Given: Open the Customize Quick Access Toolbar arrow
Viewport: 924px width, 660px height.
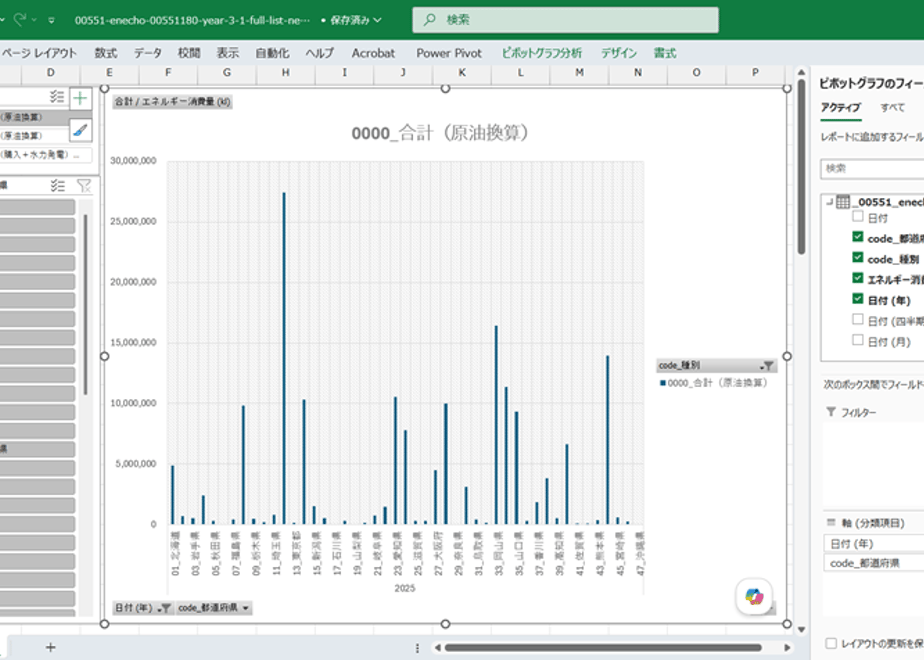Looking at the screenshot, I should [x=52, y=21].
